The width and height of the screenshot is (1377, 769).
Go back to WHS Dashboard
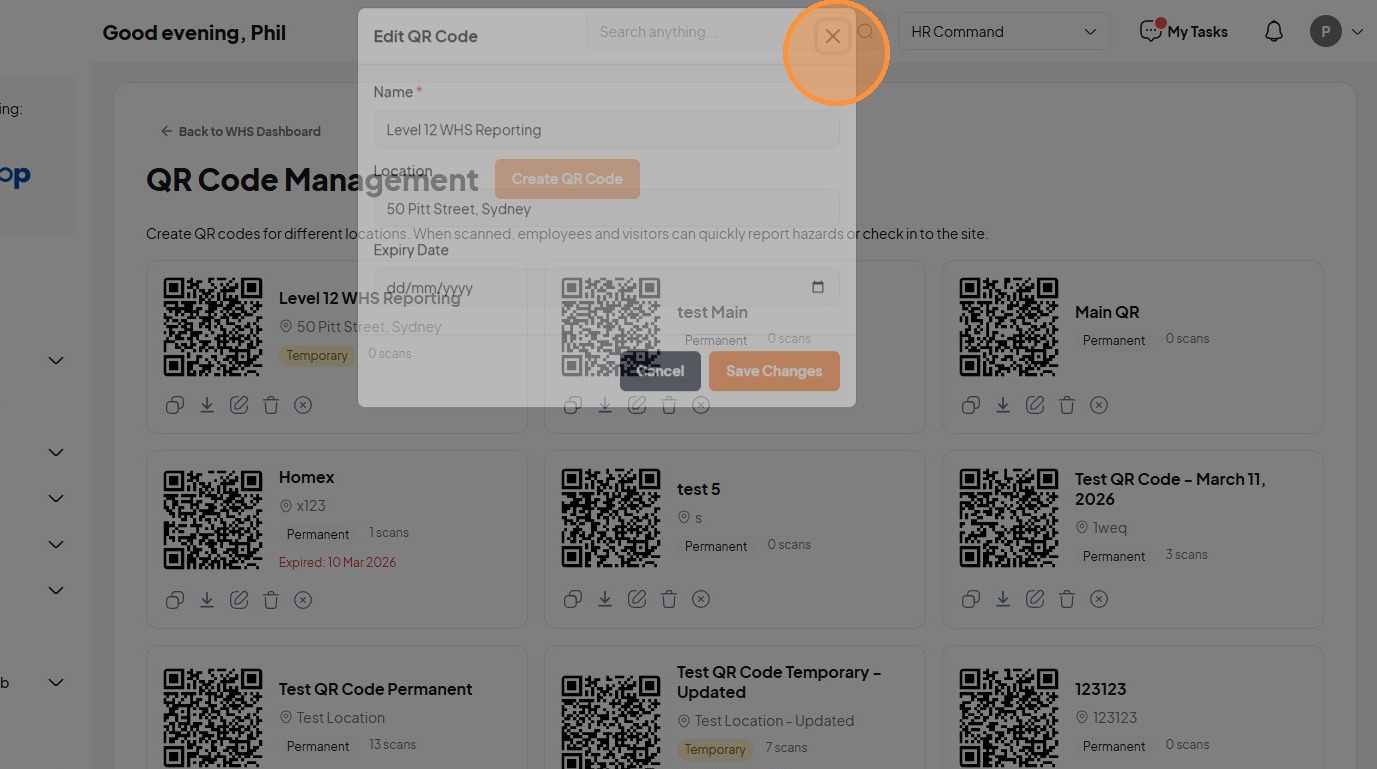coord(240,131)
